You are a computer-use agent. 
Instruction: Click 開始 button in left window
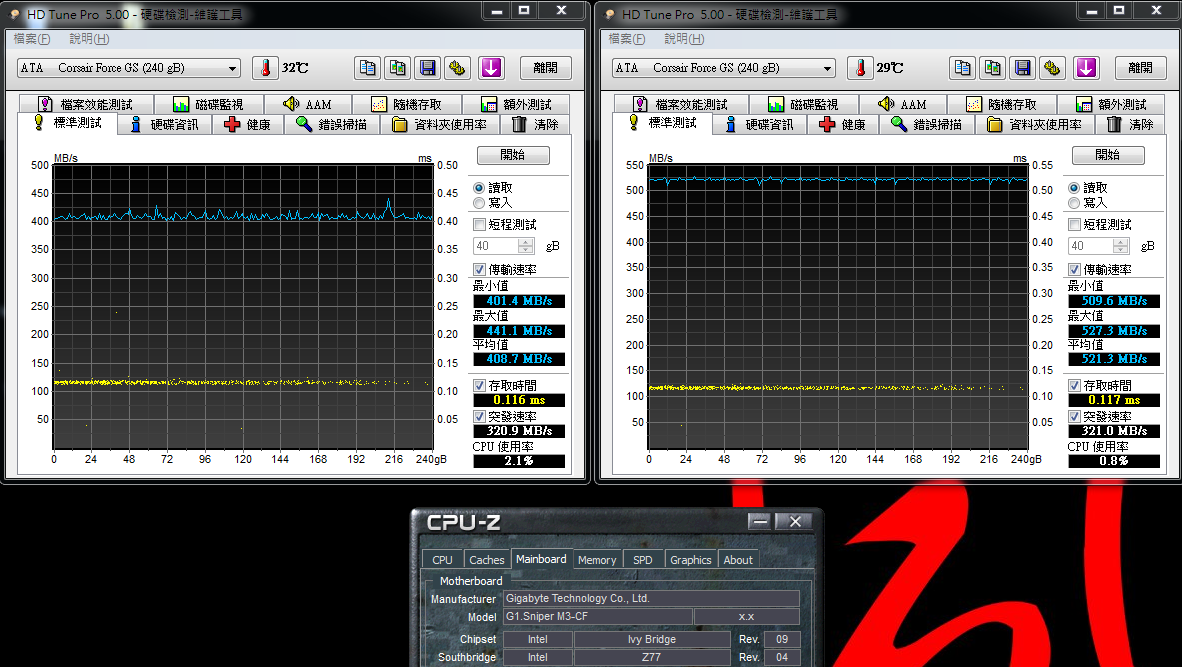[513, 155]
